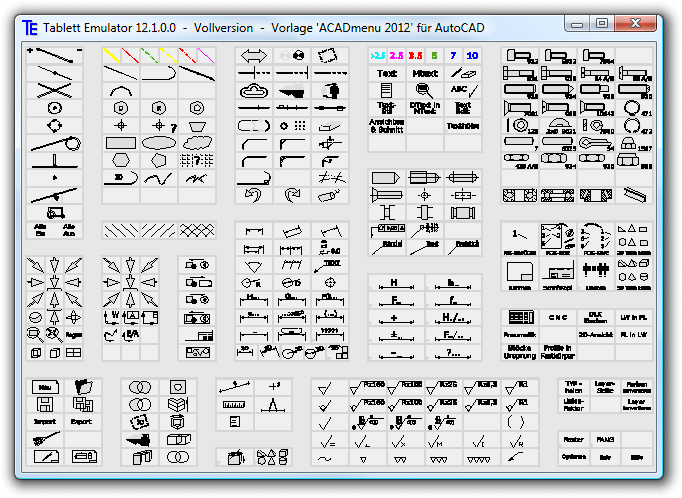This screenshot has height=498, width=682.
Task: Select the circle by diameter D icon
Action: click(121, 108)
